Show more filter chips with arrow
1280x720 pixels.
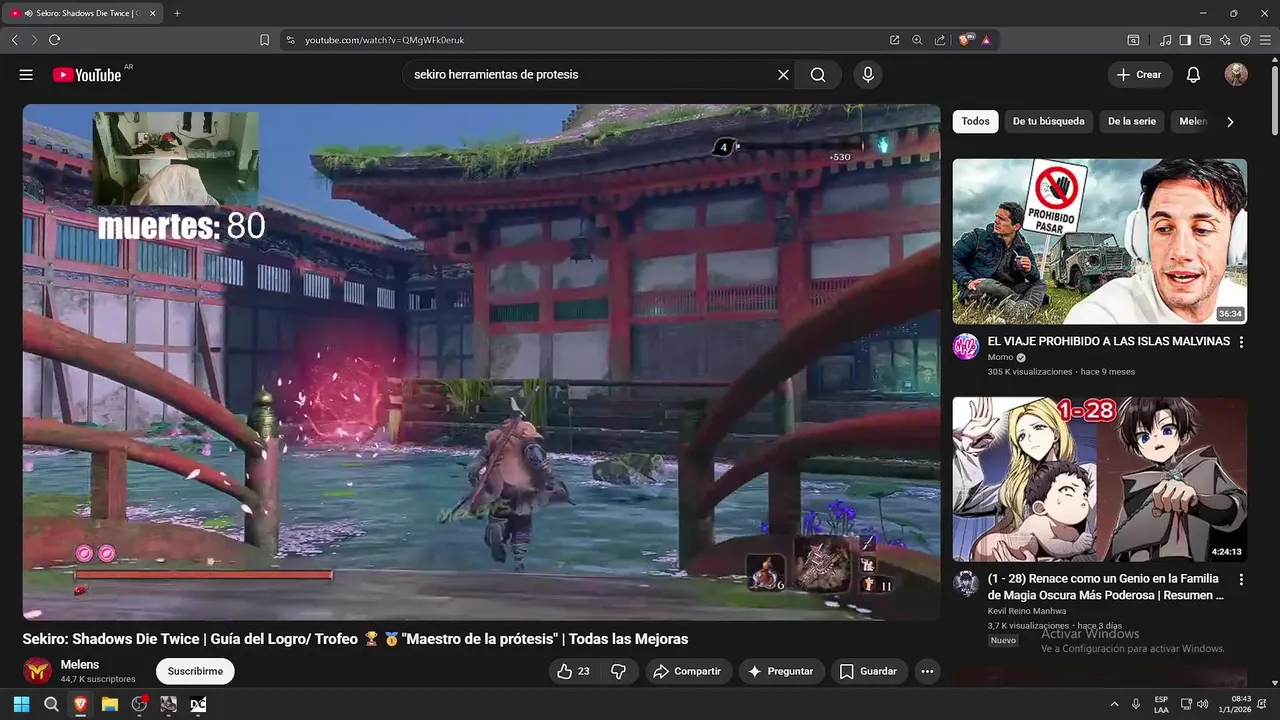tap(1230, 122)
